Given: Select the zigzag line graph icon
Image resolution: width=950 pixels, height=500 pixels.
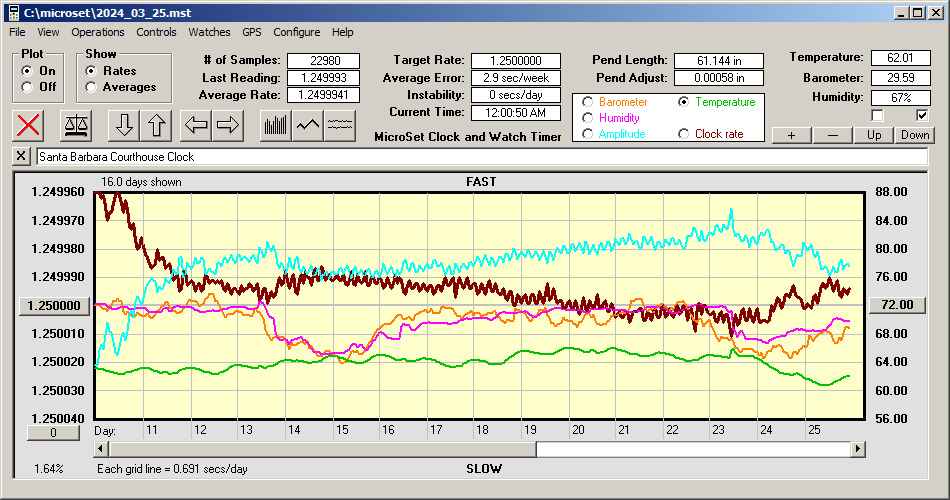Looking at the screenshot, I should pyautogui.click(x=308, y=125).
